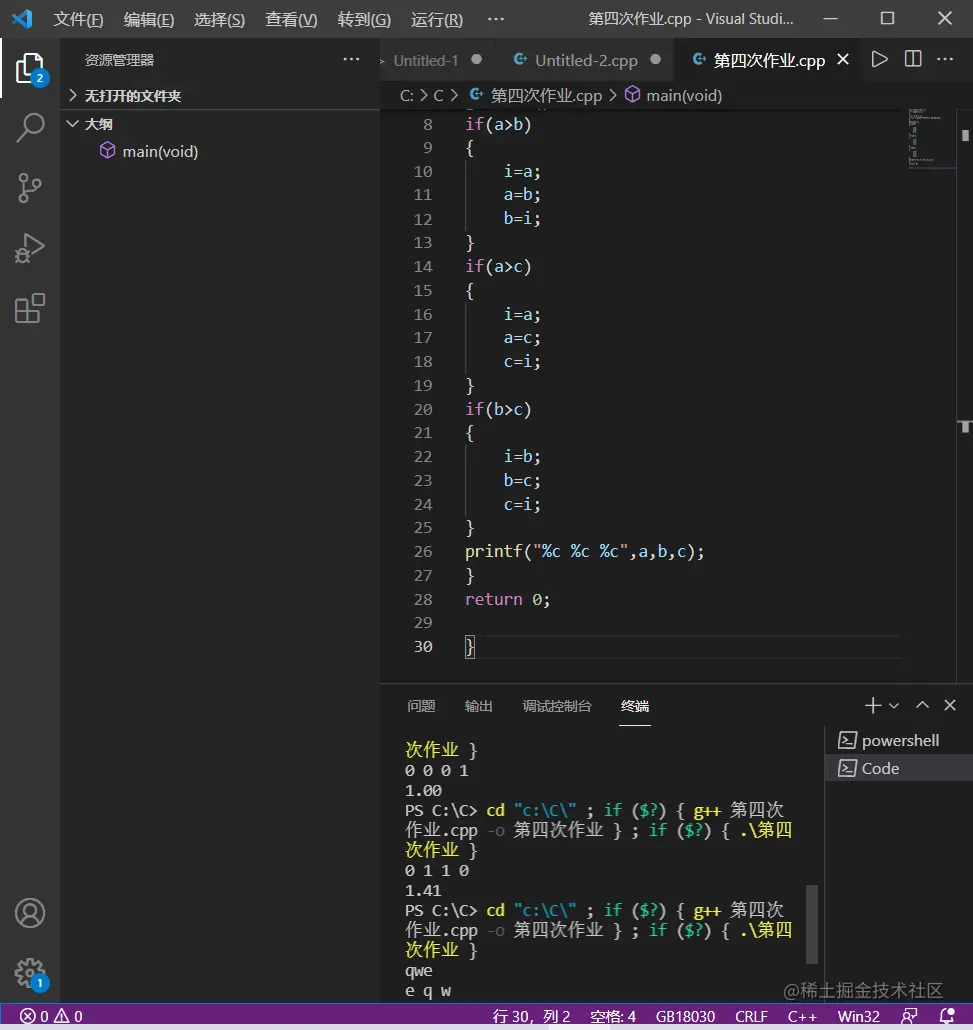This screenshot has height=1030, width=973.
Task: Open the Search view icon
Action: (x=30, y=128)
